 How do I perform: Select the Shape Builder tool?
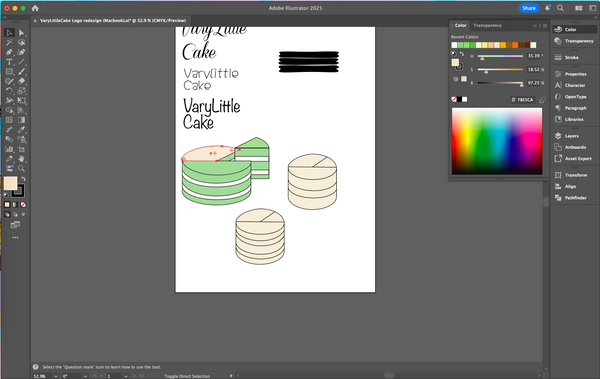tap(9, 110)
